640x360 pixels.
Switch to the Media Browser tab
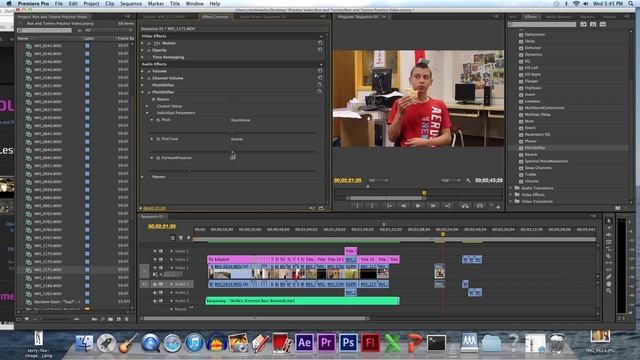point(559,17)
